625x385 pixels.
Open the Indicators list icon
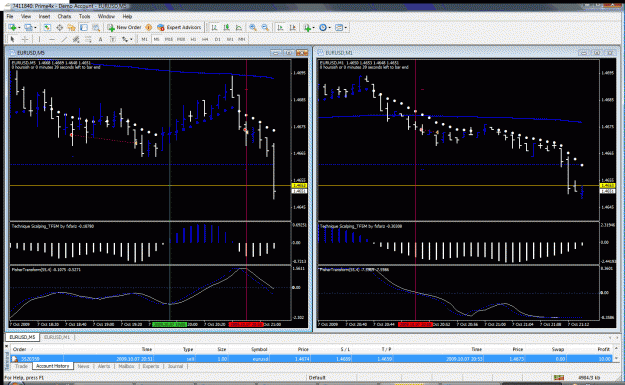(307, 28)
